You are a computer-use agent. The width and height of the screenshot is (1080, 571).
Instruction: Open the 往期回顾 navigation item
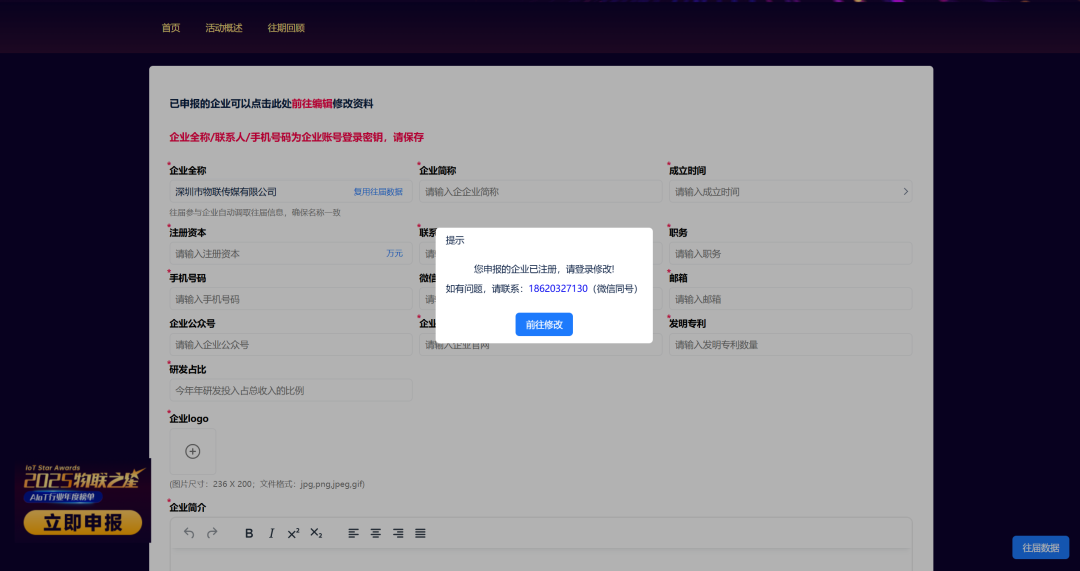(286, 28)
